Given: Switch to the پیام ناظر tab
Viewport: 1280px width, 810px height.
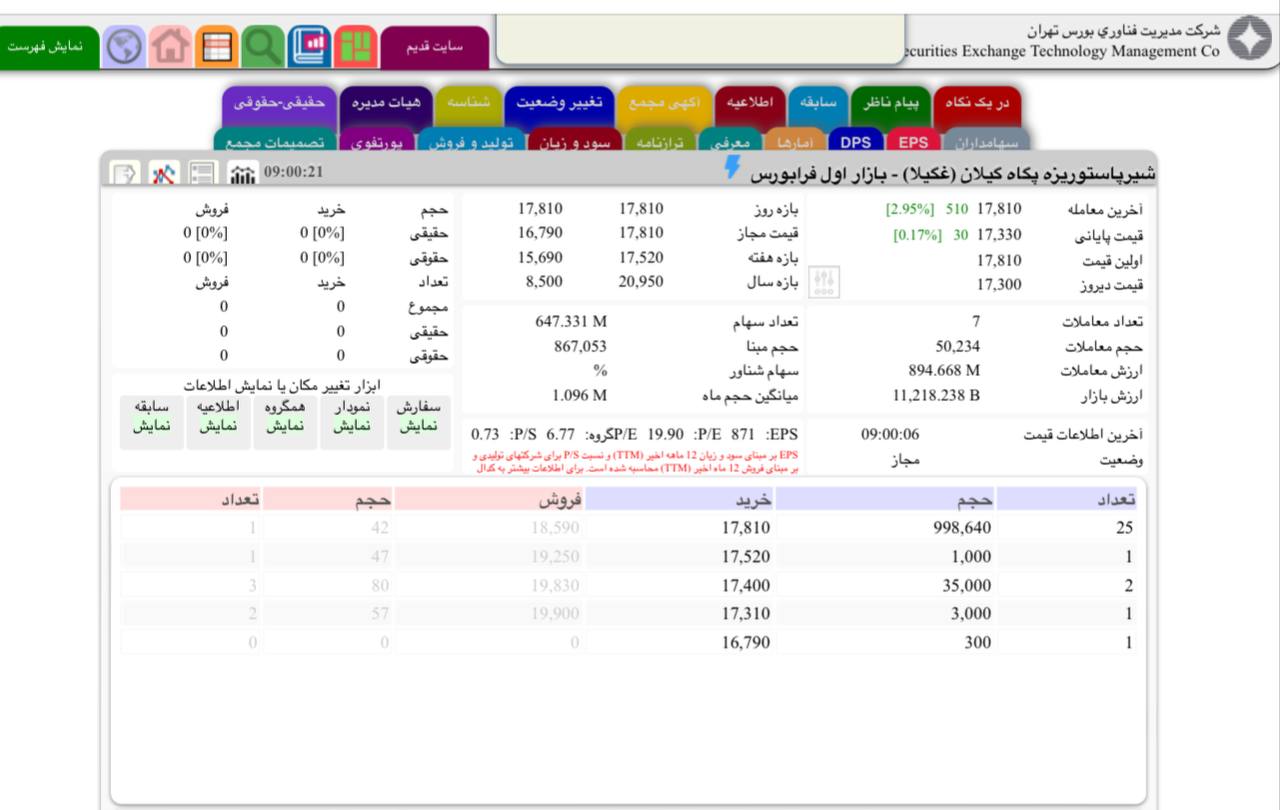Looking at the screenshot, I should click(x=890, y=104).
